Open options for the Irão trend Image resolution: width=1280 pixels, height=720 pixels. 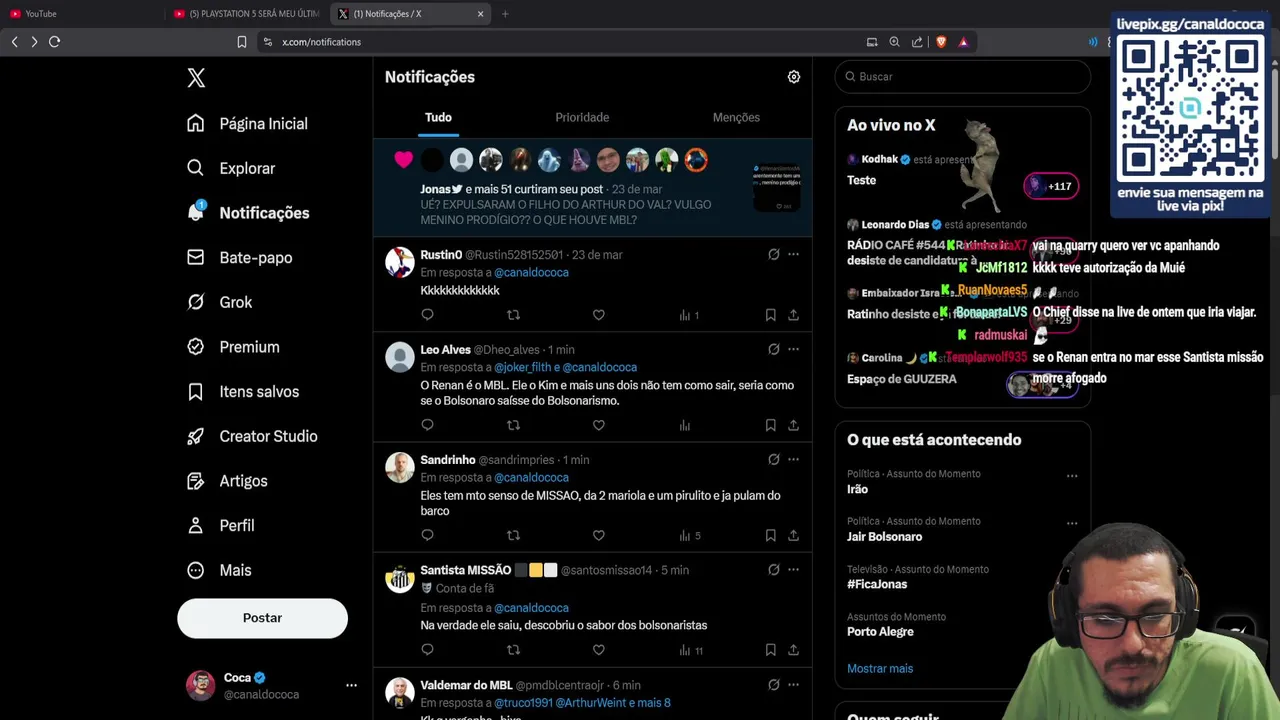(x=1072, y=476)
